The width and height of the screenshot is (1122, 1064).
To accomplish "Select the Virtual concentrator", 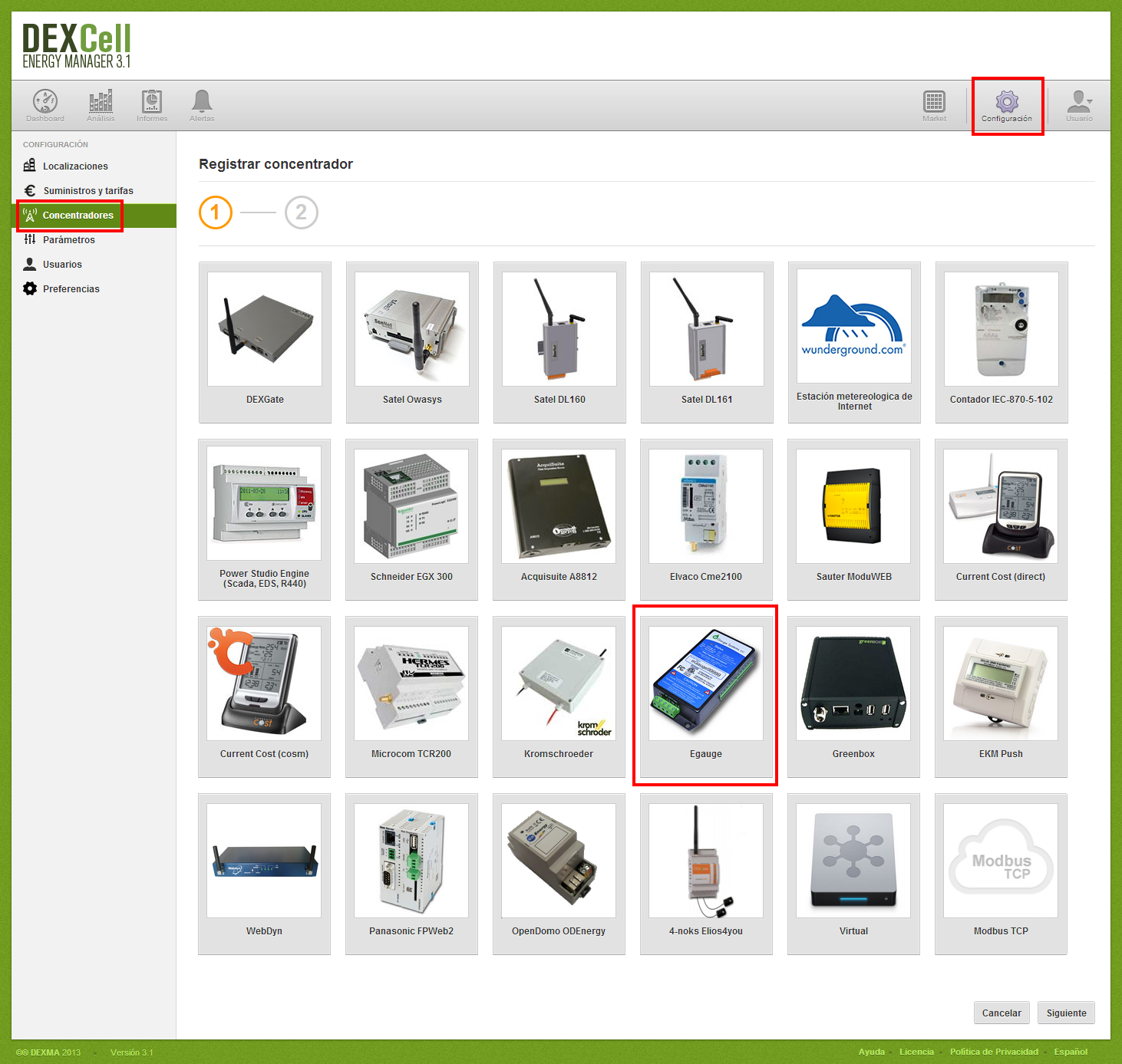I will click(x=853, y=874).
